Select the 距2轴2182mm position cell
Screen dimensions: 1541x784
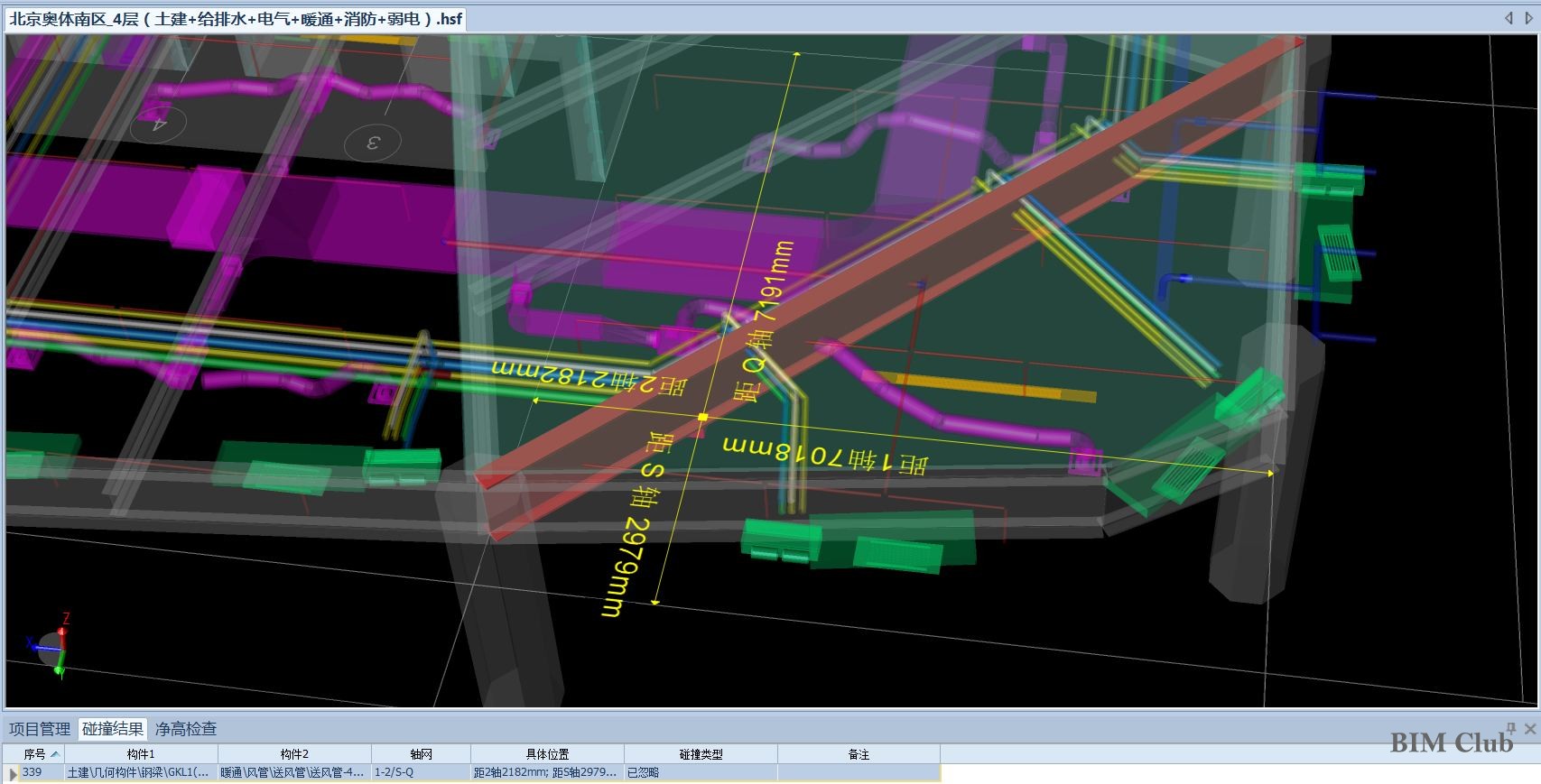(x=547, y=772)
